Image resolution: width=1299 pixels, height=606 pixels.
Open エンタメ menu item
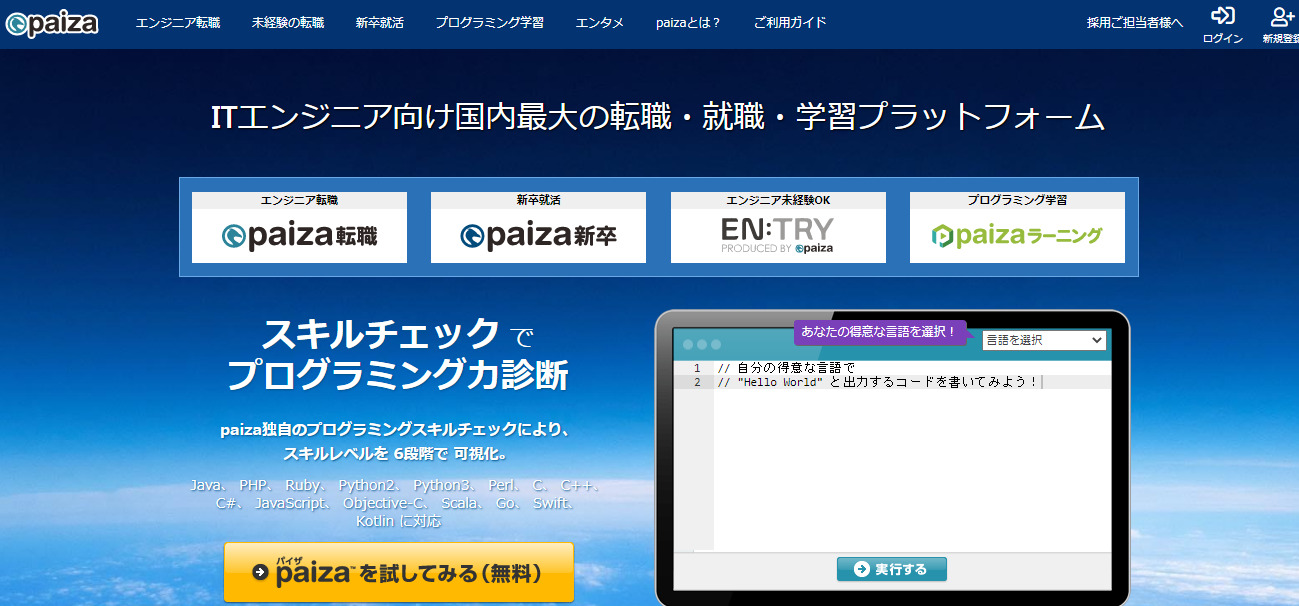click(600, 22)
